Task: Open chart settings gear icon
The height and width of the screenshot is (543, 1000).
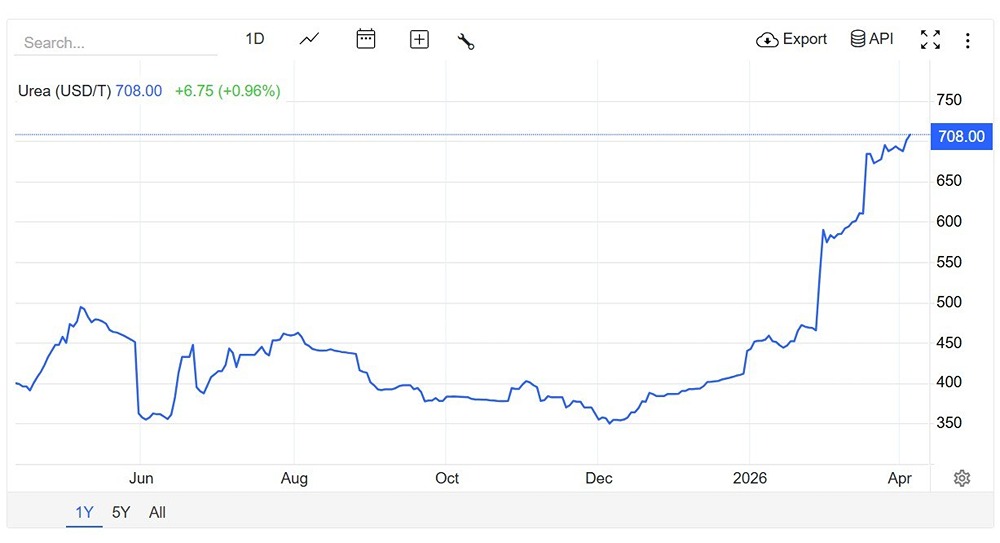Action: pyautogui.click(x=962, y=478)
